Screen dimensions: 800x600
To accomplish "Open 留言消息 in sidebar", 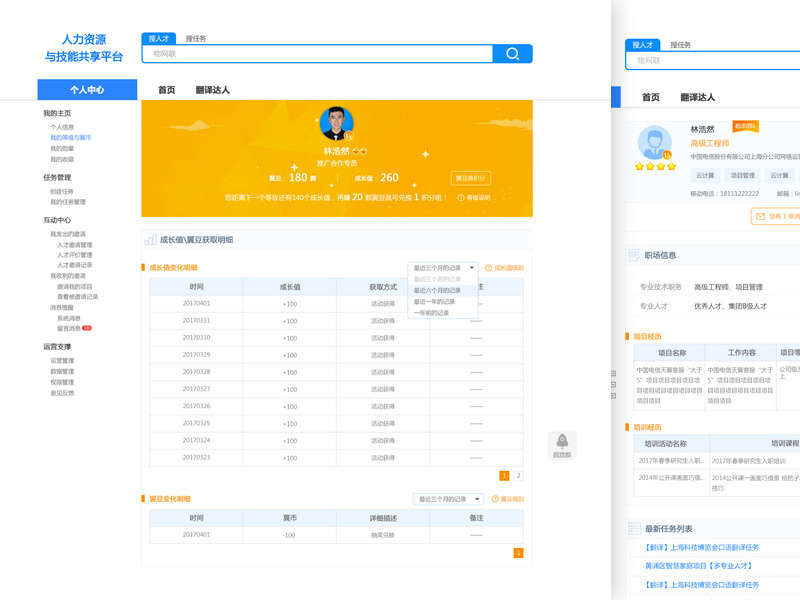I will pos(68,329).
